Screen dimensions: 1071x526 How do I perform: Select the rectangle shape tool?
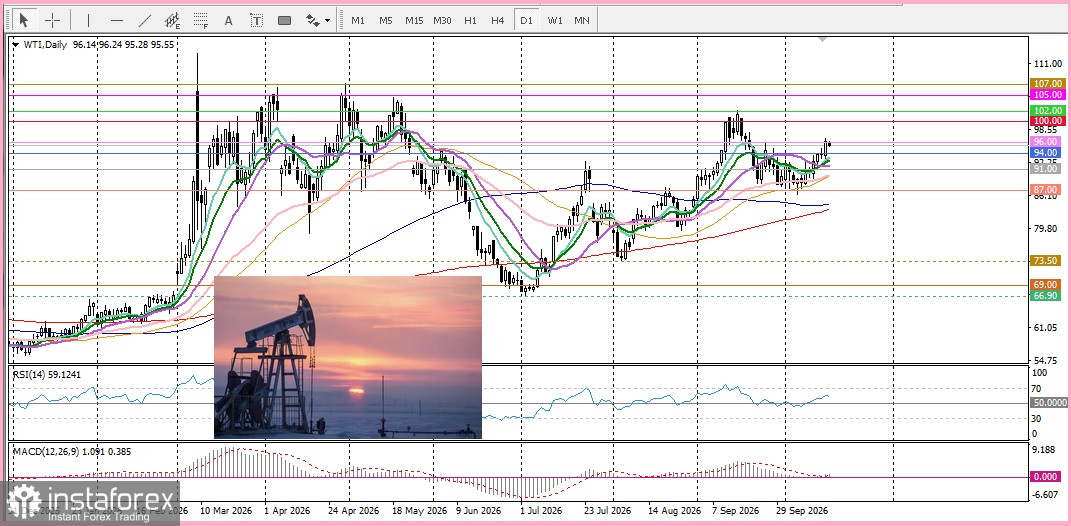point(285,20)
